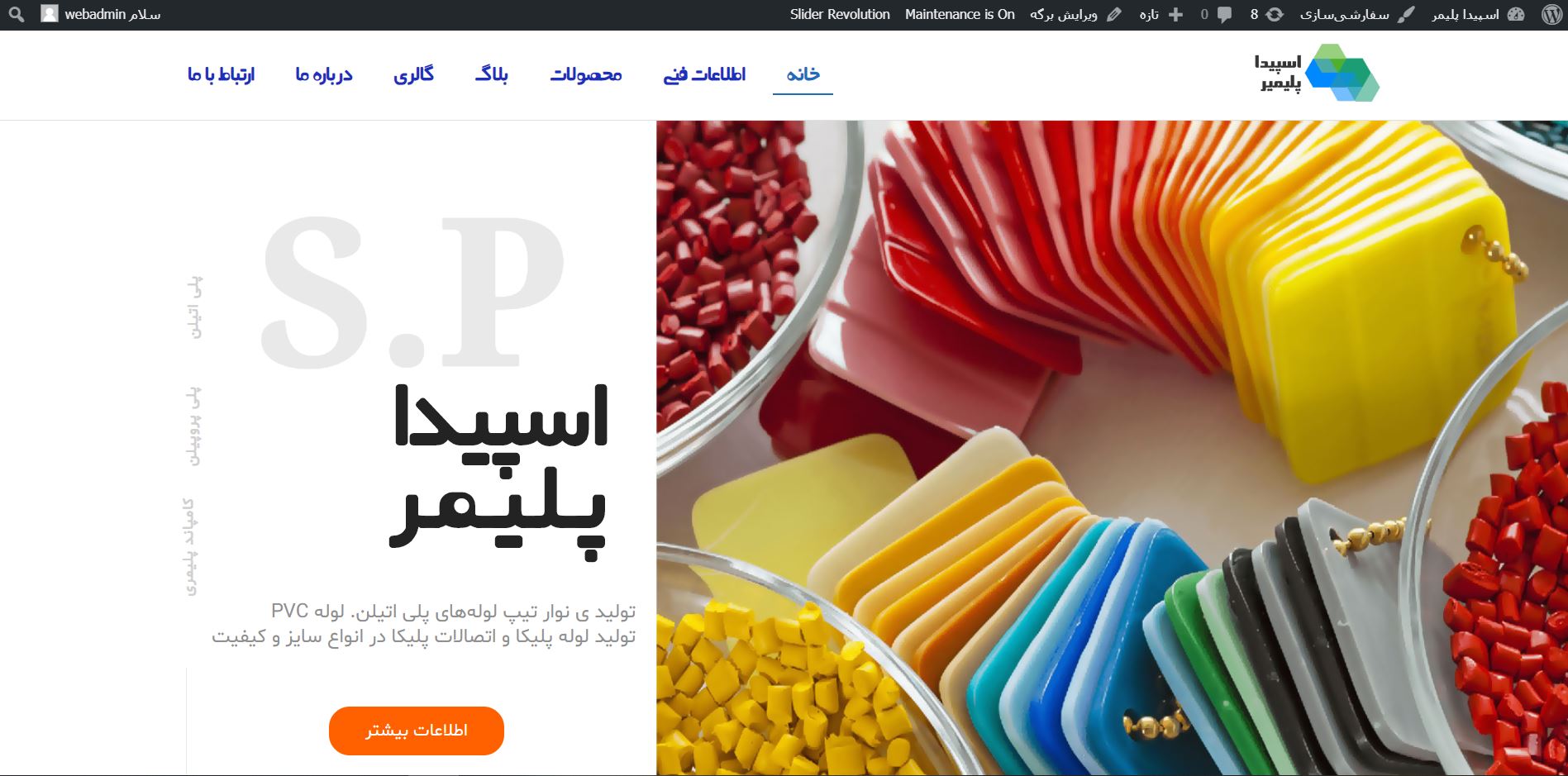Click the pencil edit page icon ویرایش برگه
Screen dimensions: 1568x776
tap(1114, 14)
